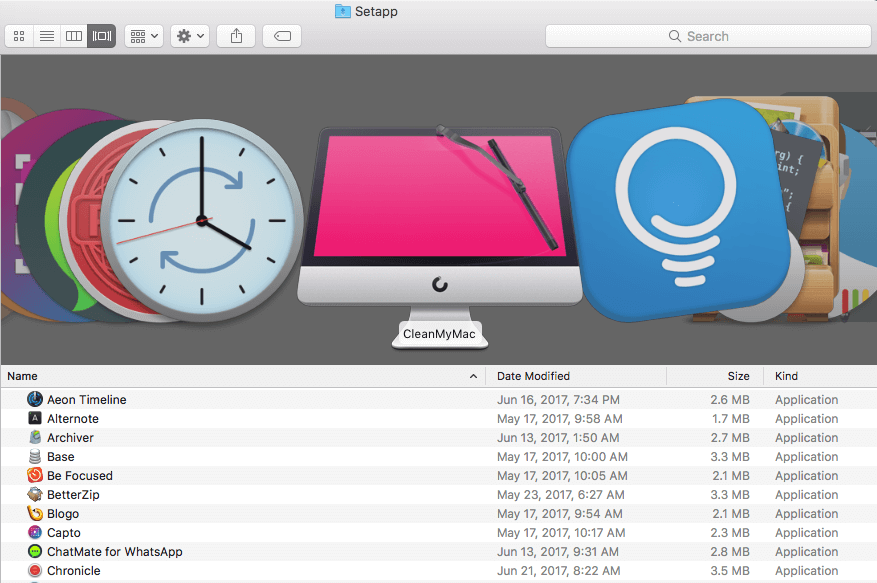
Task: Click Application kind in Capto row
Action: click(x=807, y=533)
